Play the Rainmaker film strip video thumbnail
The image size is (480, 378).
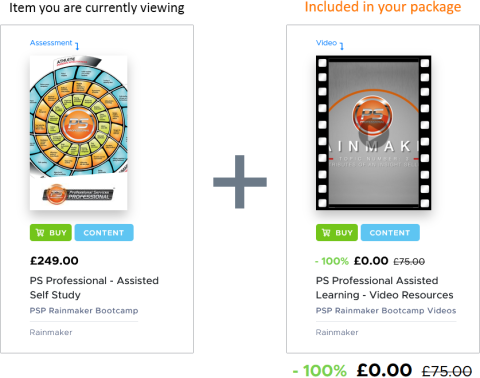[x=374, y=133]
